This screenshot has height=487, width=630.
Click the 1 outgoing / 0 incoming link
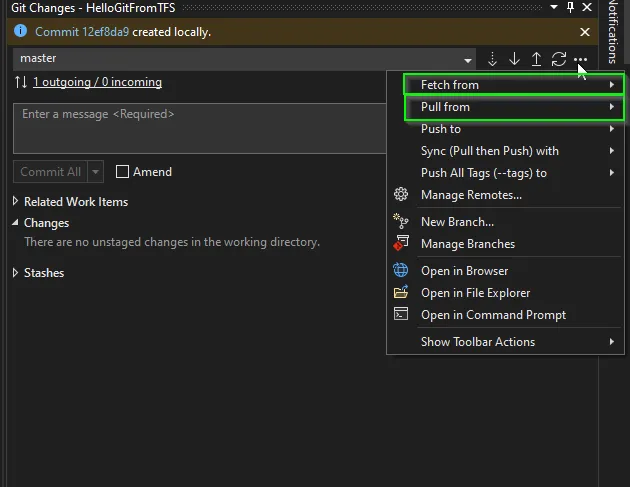[98, 82]
